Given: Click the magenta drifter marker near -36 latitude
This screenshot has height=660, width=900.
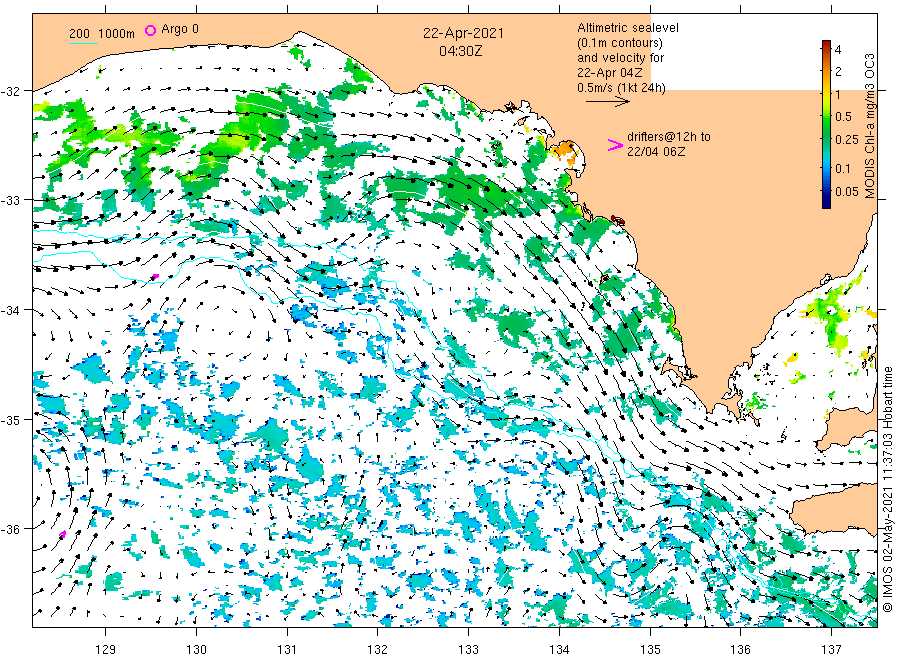Looking at the screenshot, I should 63,534.
